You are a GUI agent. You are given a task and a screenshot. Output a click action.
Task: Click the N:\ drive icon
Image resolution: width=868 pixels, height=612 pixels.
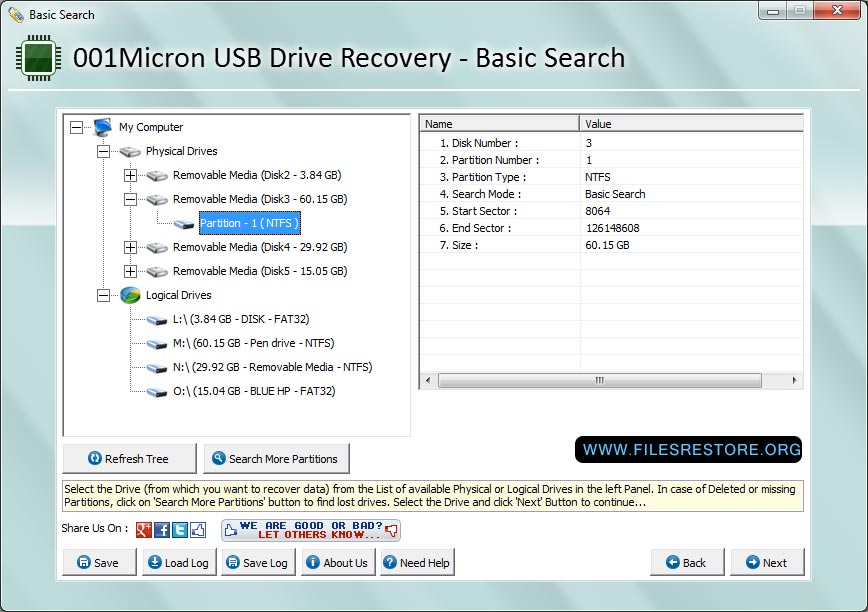coord(157,368)
